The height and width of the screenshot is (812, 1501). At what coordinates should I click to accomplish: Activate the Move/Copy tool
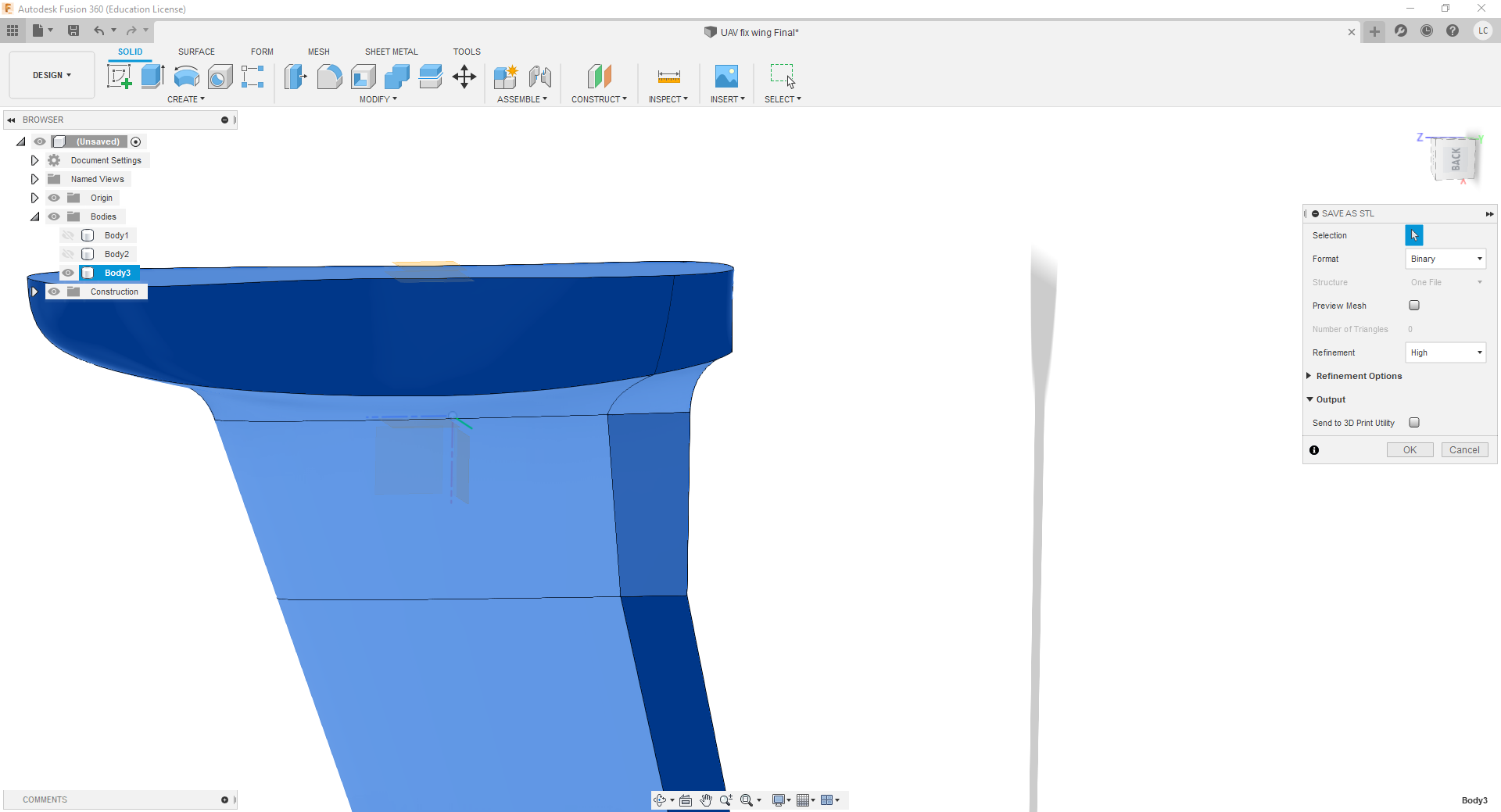click(464, 77)
